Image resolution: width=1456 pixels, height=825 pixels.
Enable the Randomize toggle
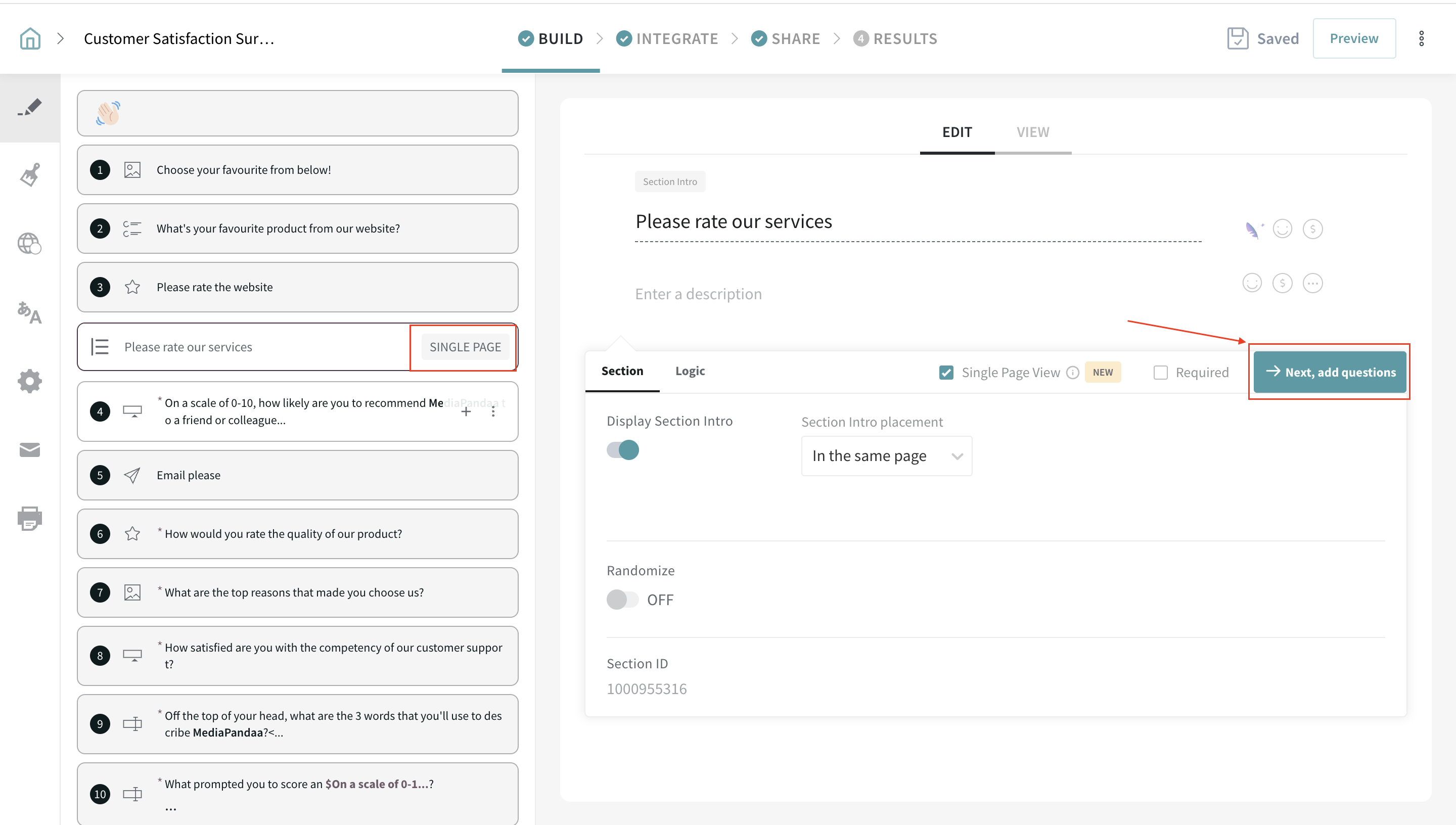(x=623, y=600)
